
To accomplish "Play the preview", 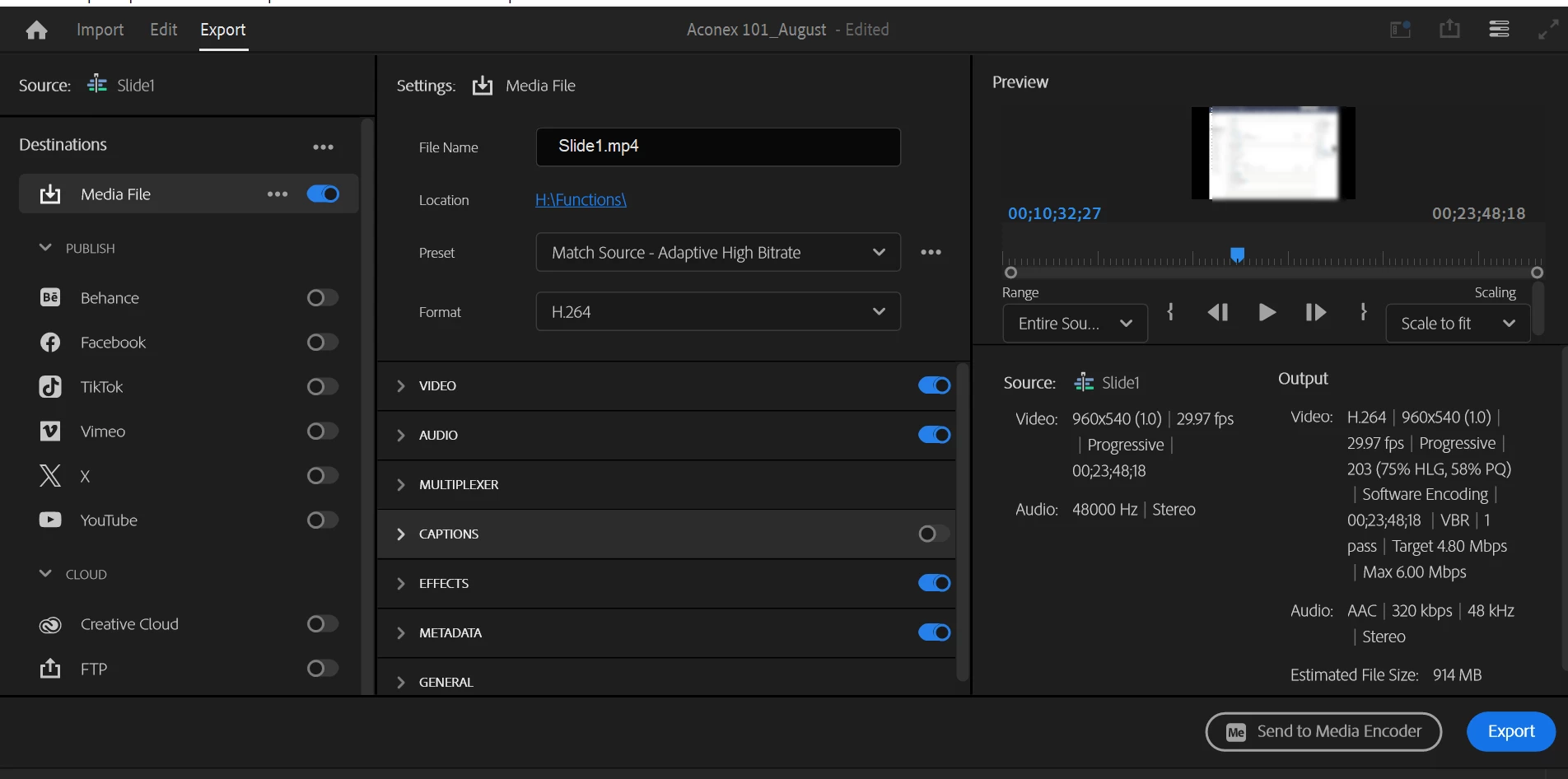I will coord(1267,312).
